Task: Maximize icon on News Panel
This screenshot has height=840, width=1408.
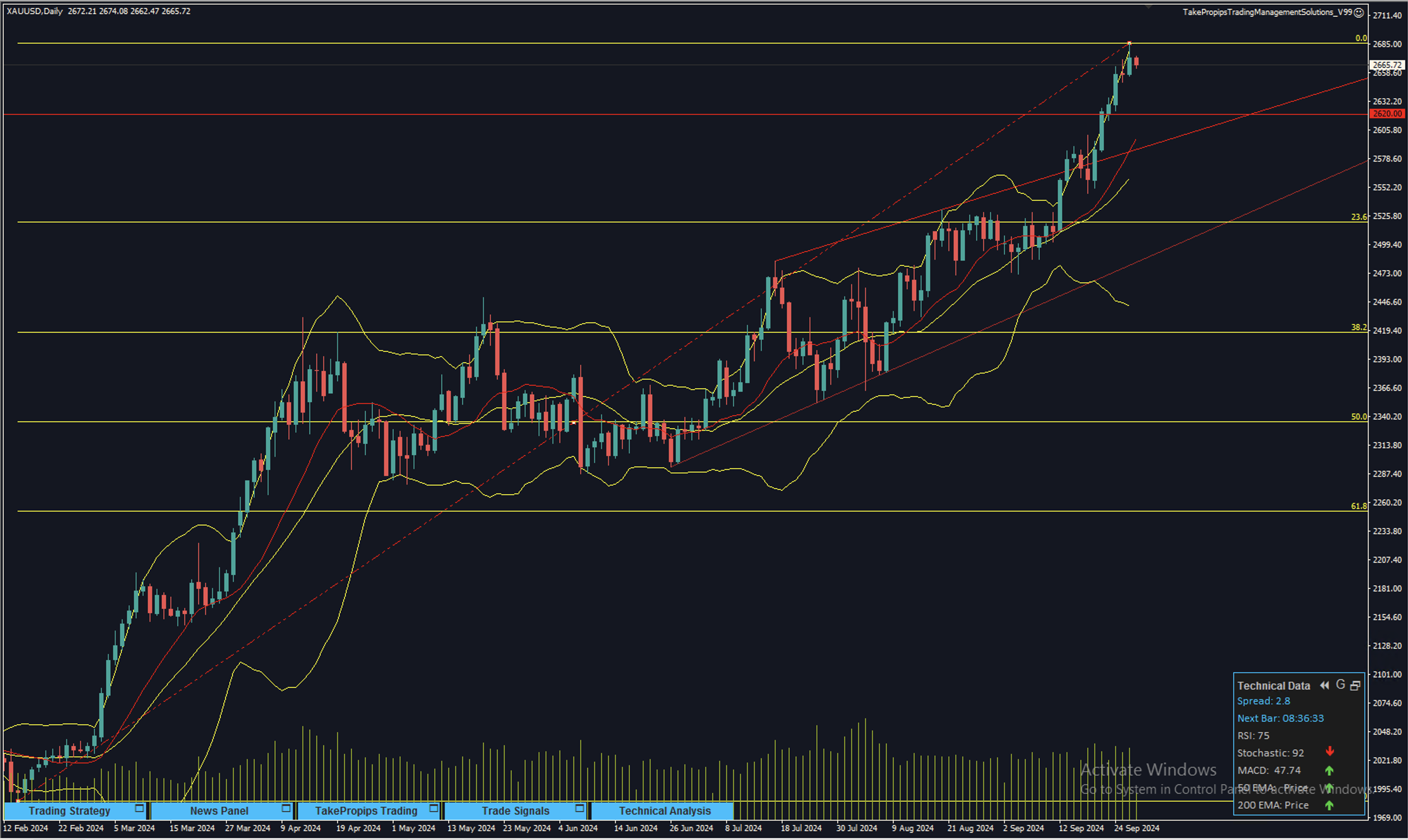Action: click(286, 808)
